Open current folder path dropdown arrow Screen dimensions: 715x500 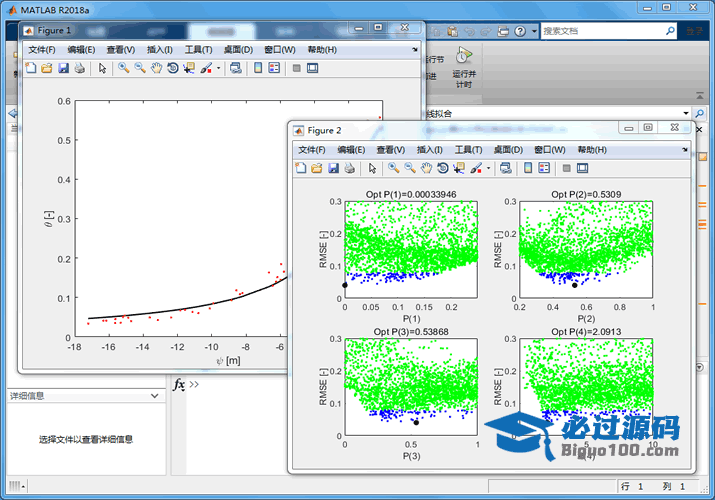pyautogui.click(x=685, y=113)
